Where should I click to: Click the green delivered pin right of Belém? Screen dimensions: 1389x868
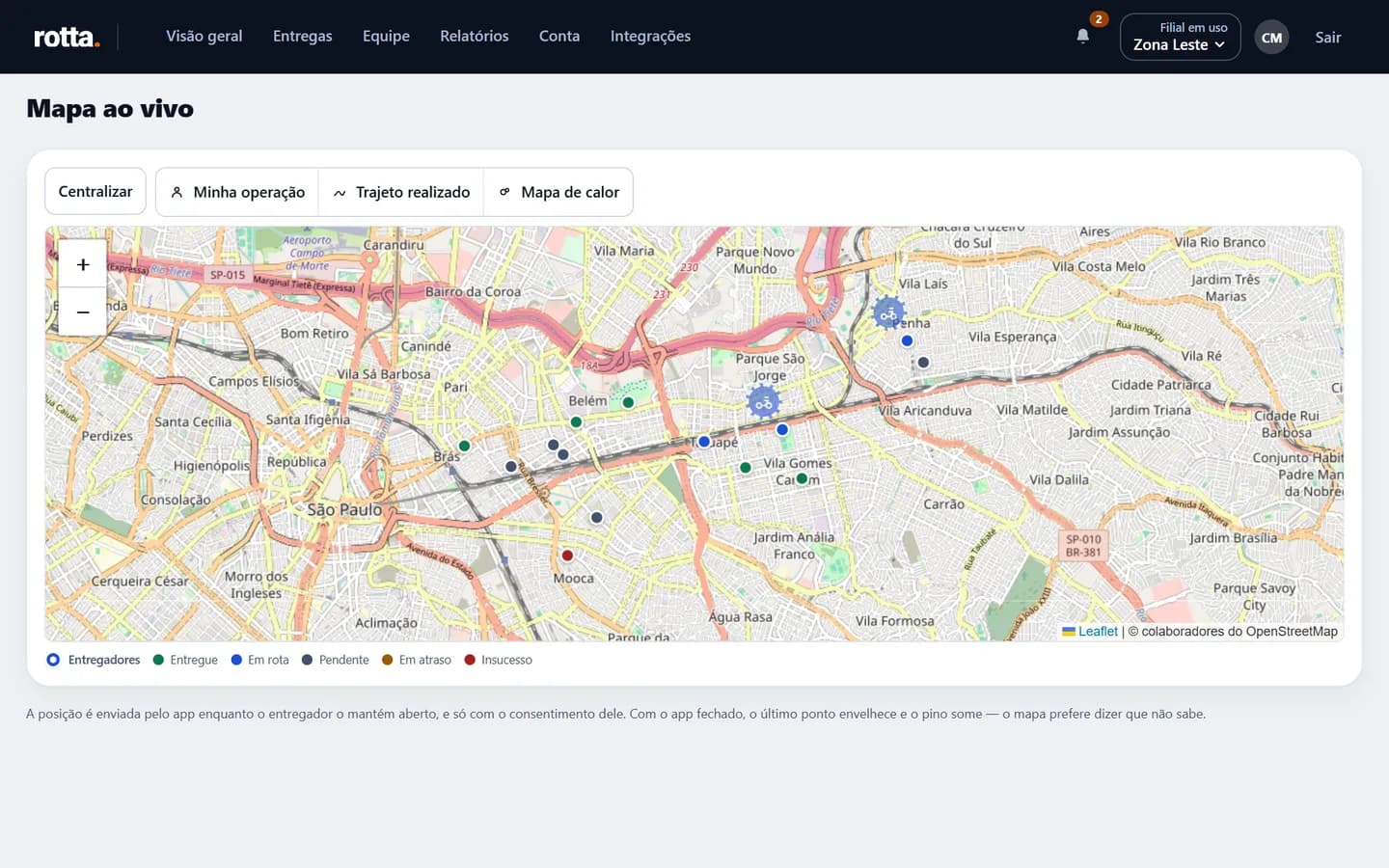point(628,403)
